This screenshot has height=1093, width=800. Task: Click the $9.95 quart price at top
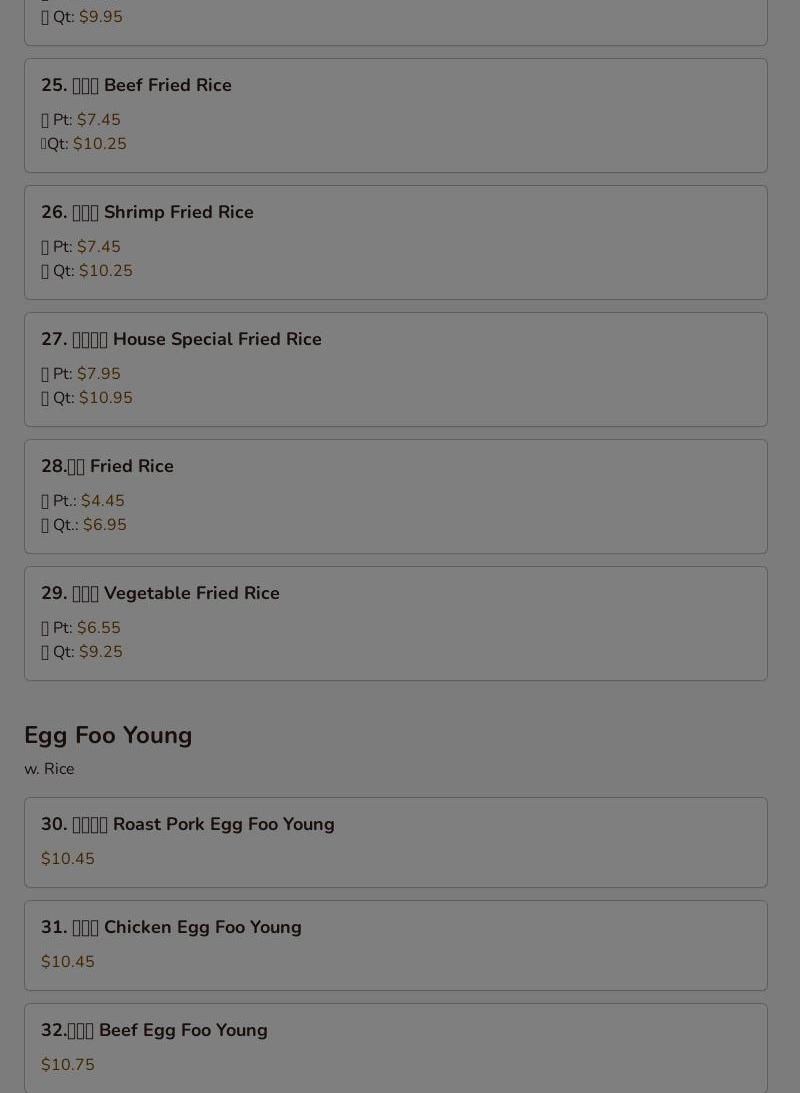(x=100, y=17)
